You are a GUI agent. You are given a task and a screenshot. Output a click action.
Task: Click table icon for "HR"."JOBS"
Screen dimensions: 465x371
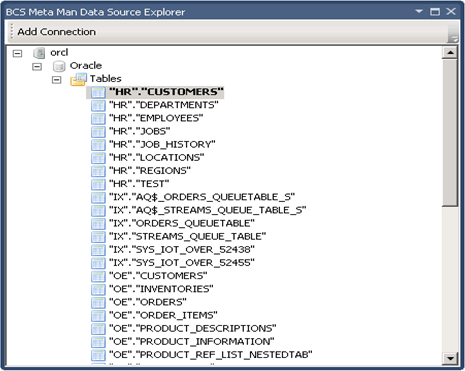point(98,132)
